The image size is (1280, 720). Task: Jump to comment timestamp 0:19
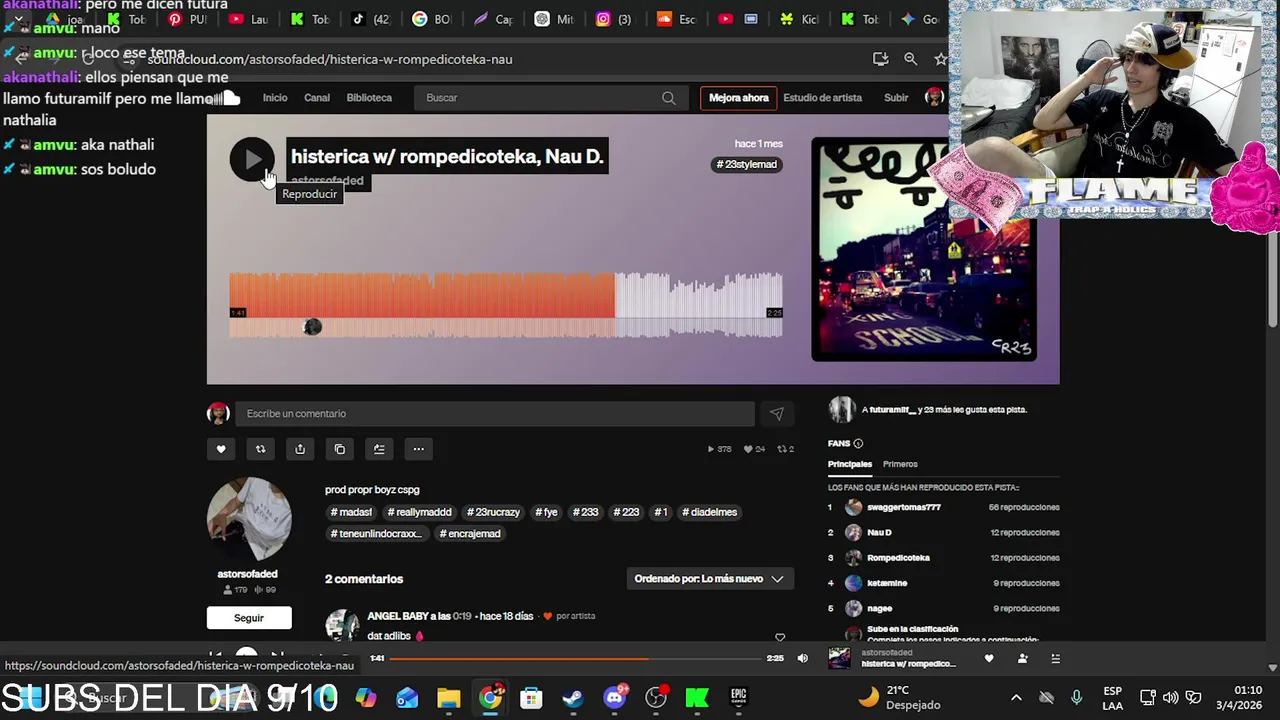click(462, 616)
